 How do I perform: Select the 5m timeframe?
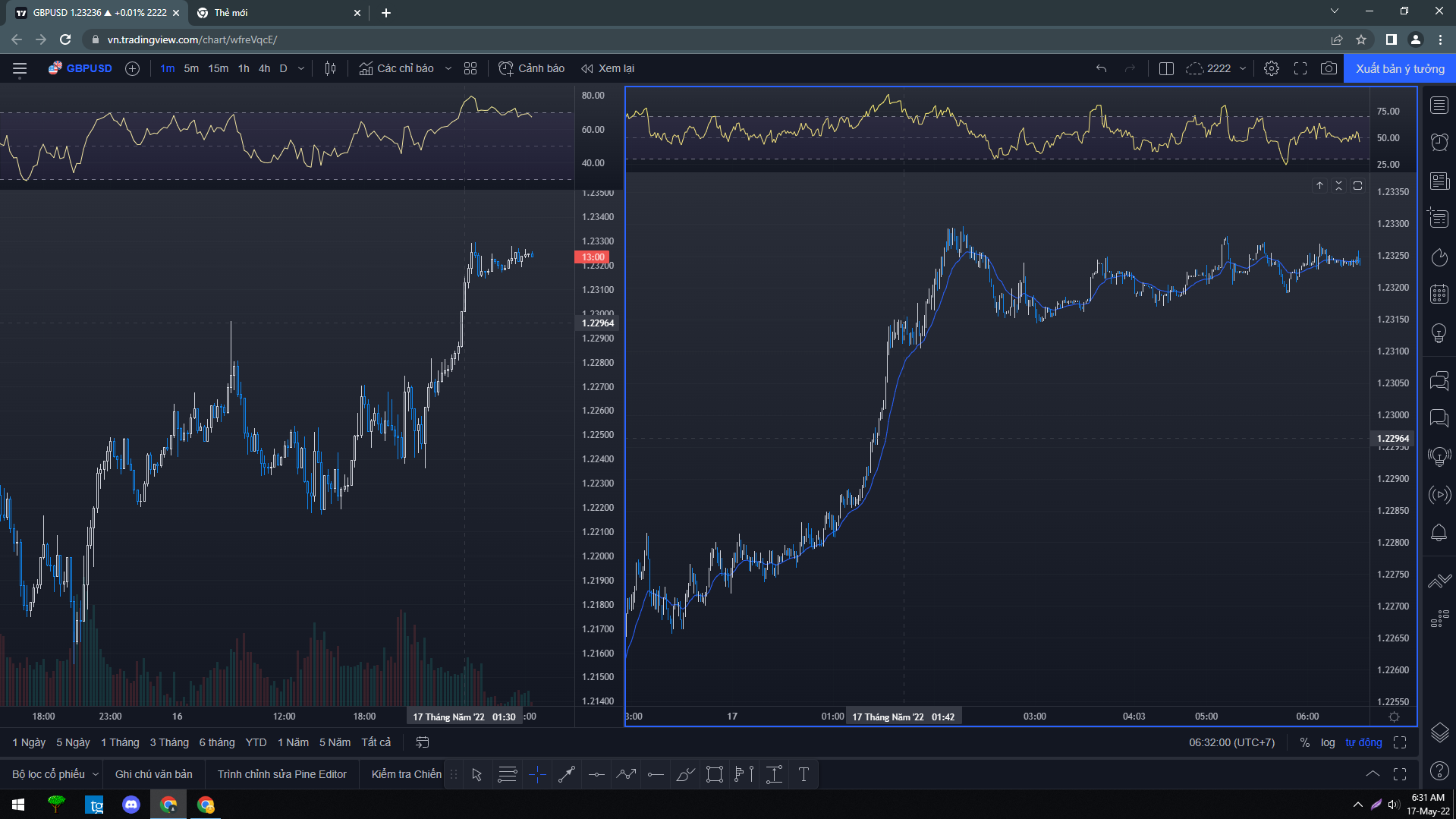tap(191, 68)
